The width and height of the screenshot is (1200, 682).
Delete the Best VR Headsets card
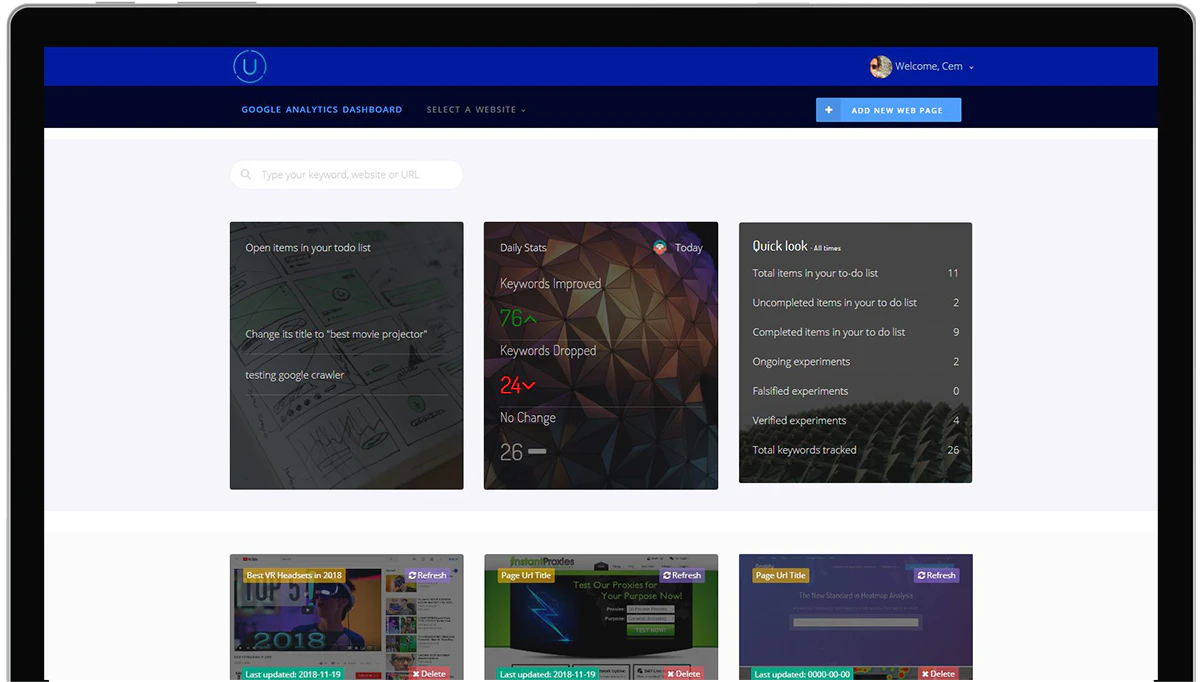tap(429, 674)
